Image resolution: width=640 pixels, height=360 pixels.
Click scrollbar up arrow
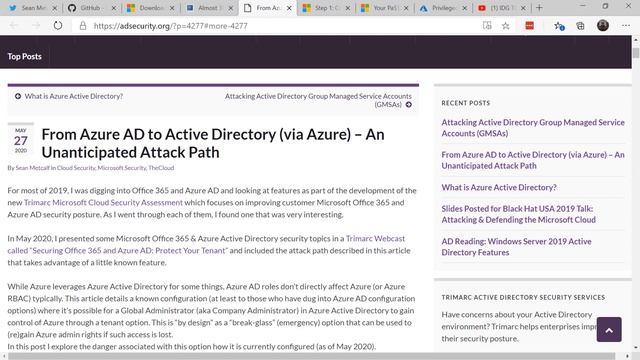tap(636, 40)
